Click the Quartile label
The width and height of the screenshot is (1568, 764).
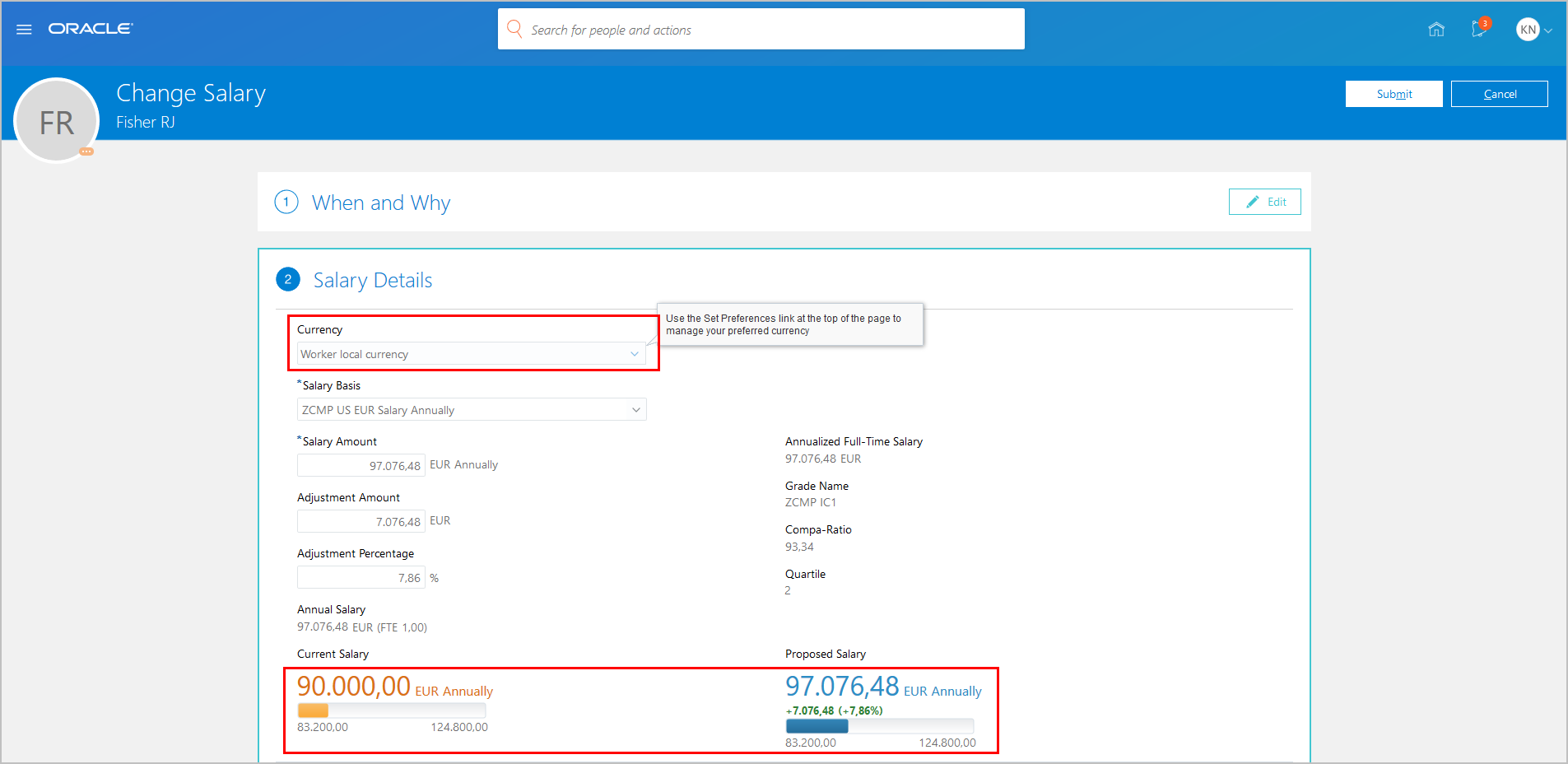tap(805, 574)
